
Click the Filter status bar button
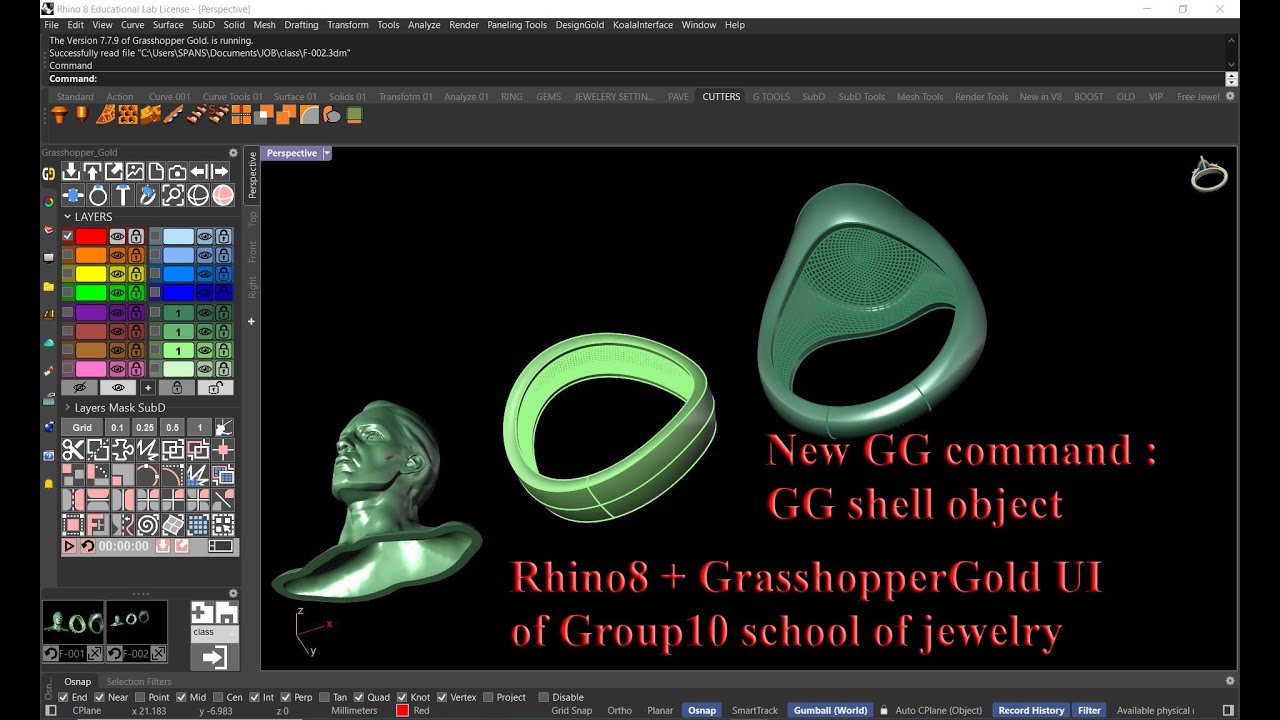(x=1089, y=710)
